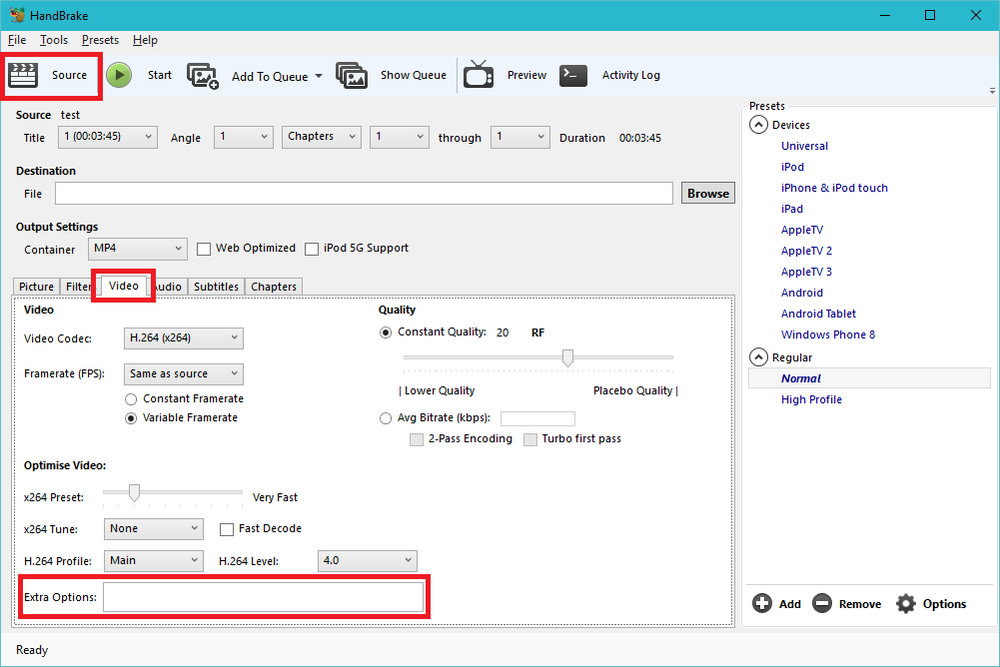Check the 2-Pass Encoding option

pos(416,439)
